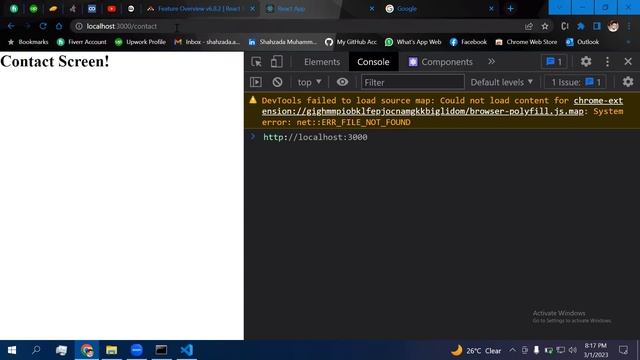The image size is (640, 360).
Task: Open a new browser tab
Action: pos(510,9)
